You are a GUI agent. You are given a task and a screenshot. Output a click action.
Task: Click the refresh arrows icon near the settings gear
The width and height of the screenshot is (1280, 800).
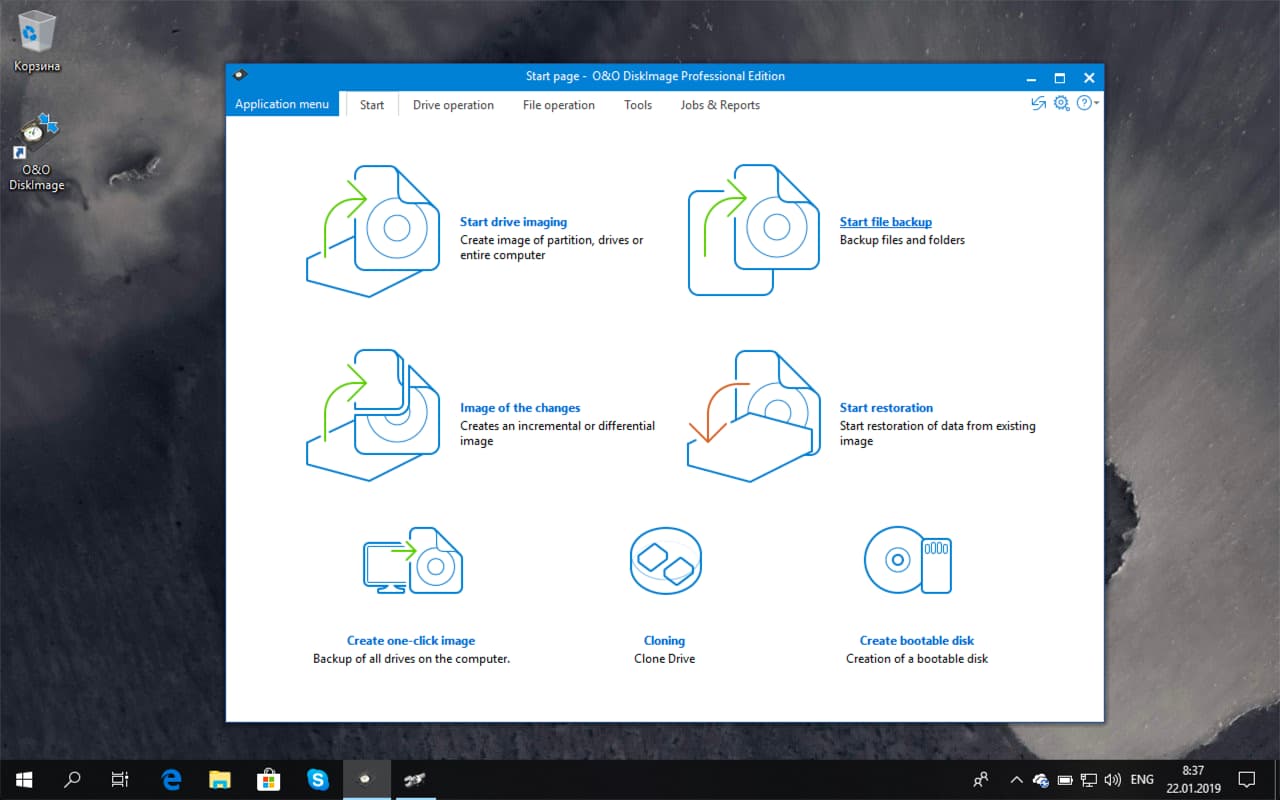tap(1038, 103)
